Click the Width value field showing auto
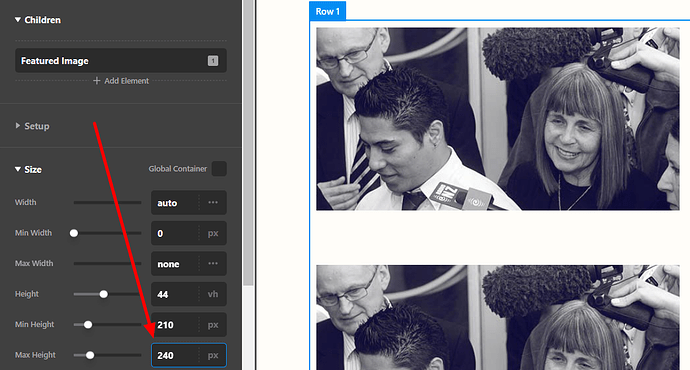The height and width of the screenshot is (370, 690). point(175,203)
